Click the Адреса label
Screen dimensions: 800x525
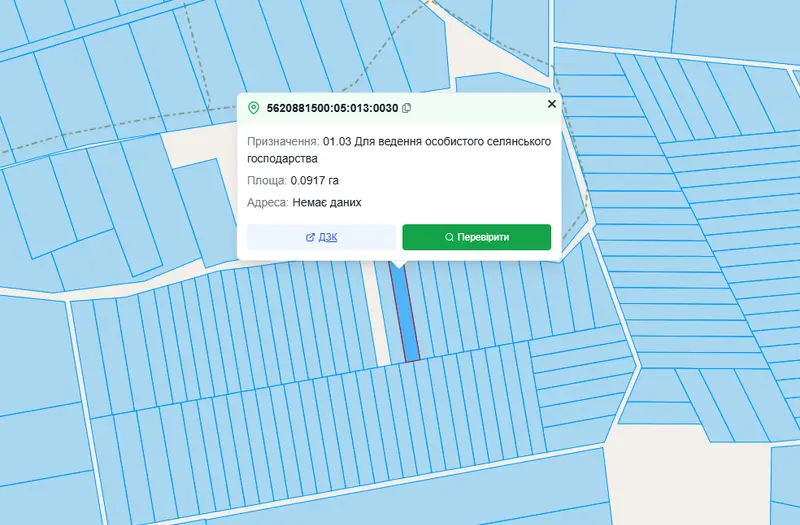(268, 203)
